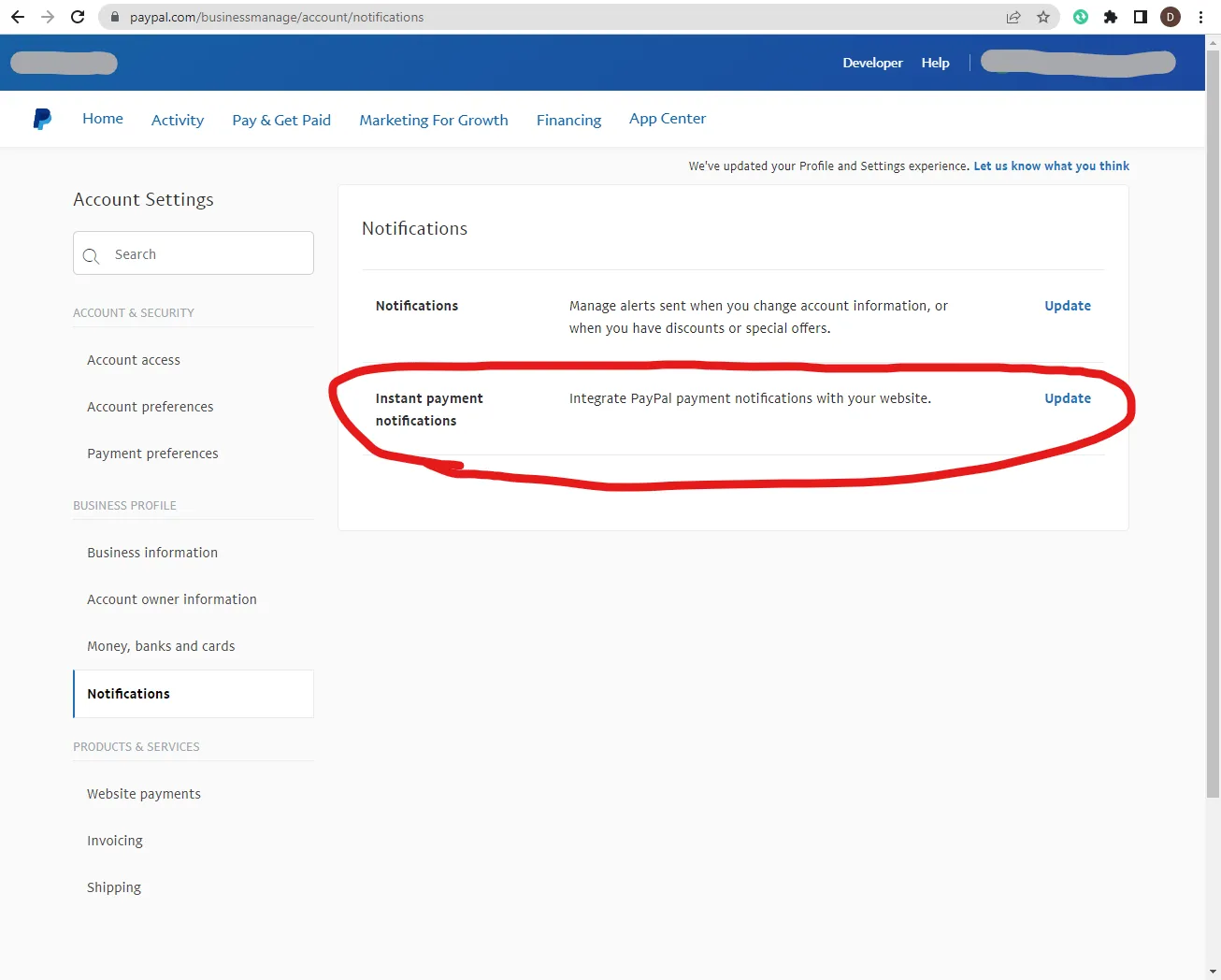Click the browser address bar URL
The height and width of the screenshot is (980, 1221).
pyautogui.click(x=277, y=17)
